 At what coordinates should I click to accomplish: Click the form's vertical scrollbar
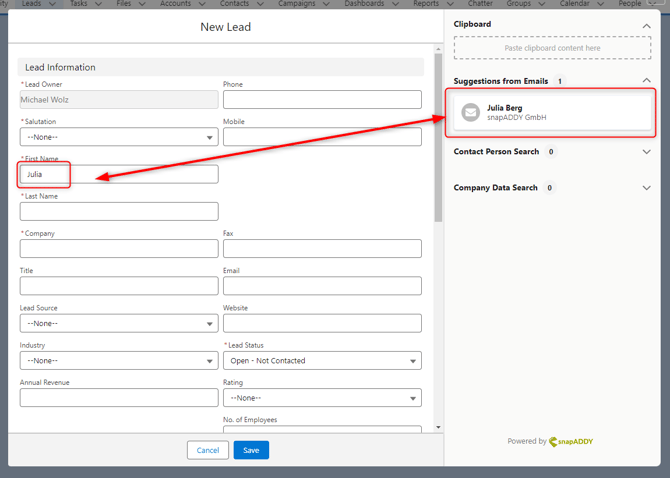[x=438, y=150]
